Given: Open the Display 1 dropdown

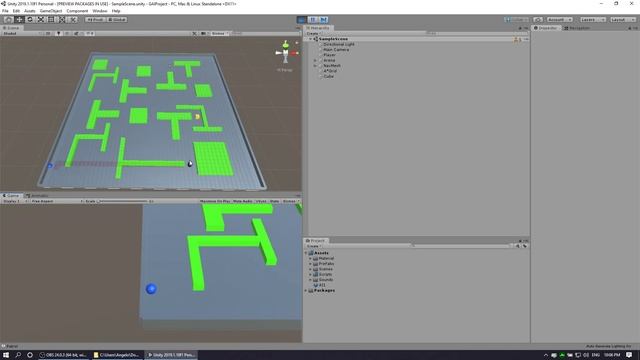Looking at the screenshot, I should pos(15,201).
